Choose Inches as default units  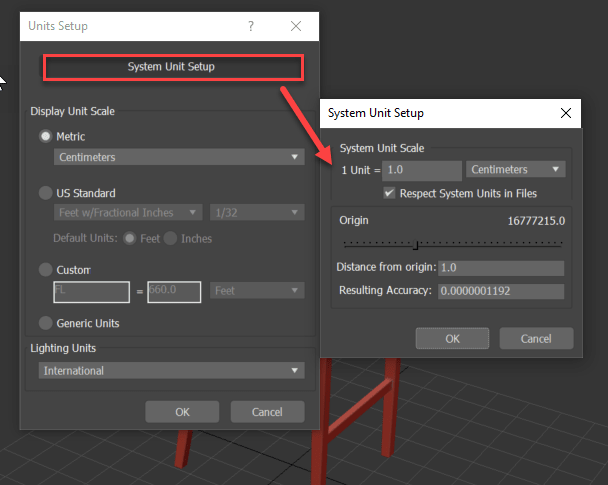(170, 238)
